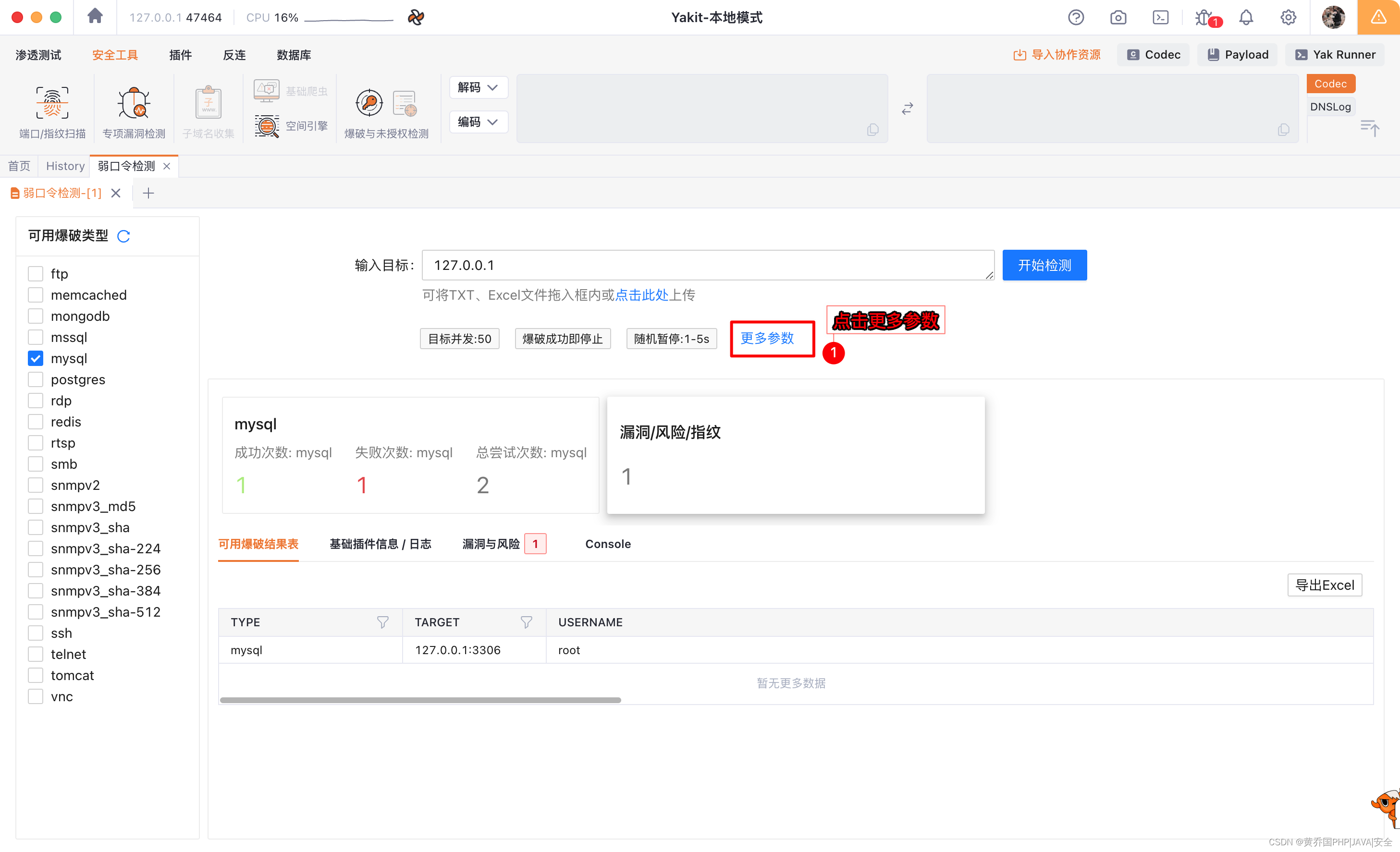Open the basic crawler tool
This screenshot has height=852, width=1400.
[290, 91]
